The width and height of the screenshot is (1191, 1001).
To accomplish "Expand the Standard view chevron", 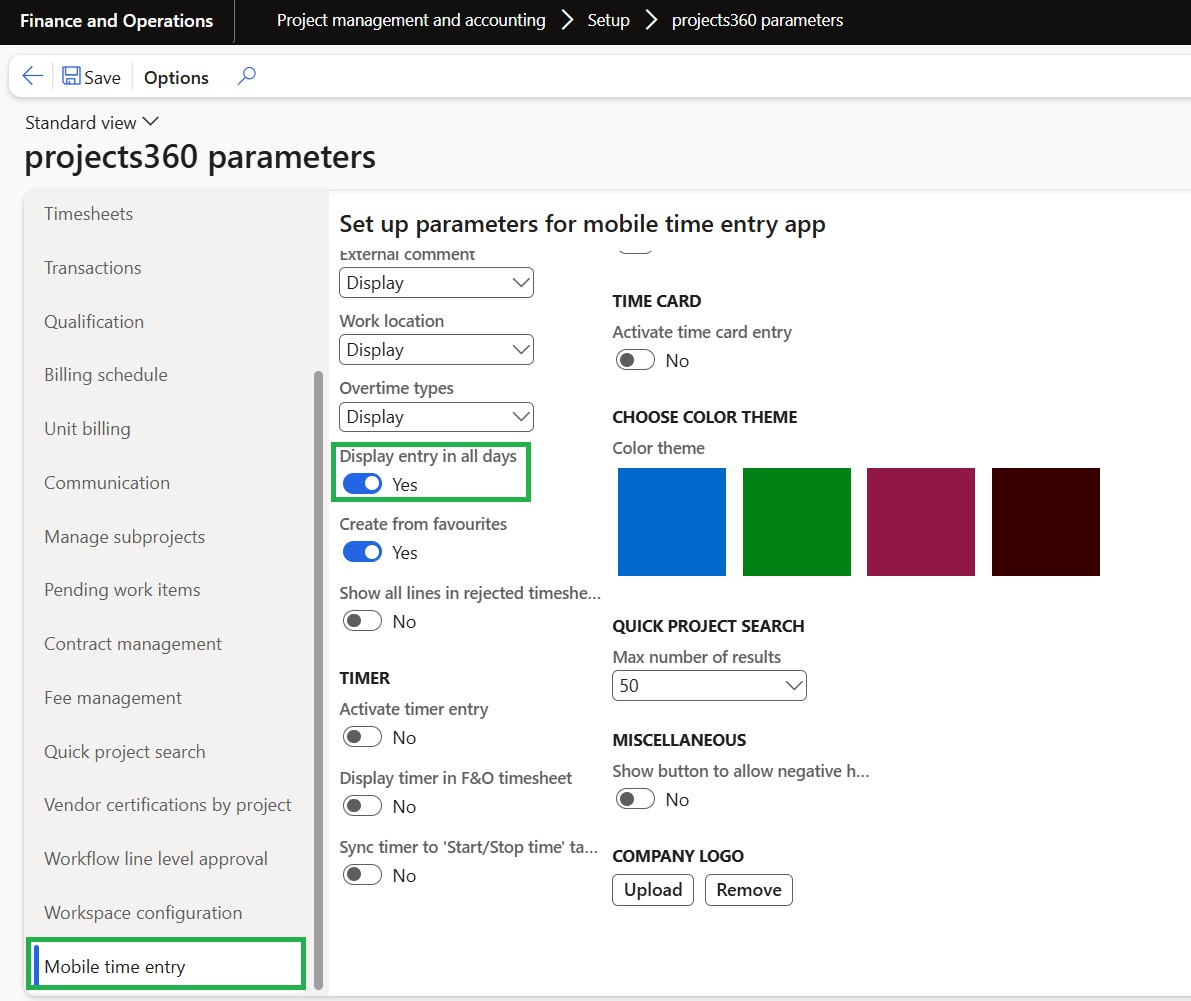I will pyautogui.click(x=151, y=121).
